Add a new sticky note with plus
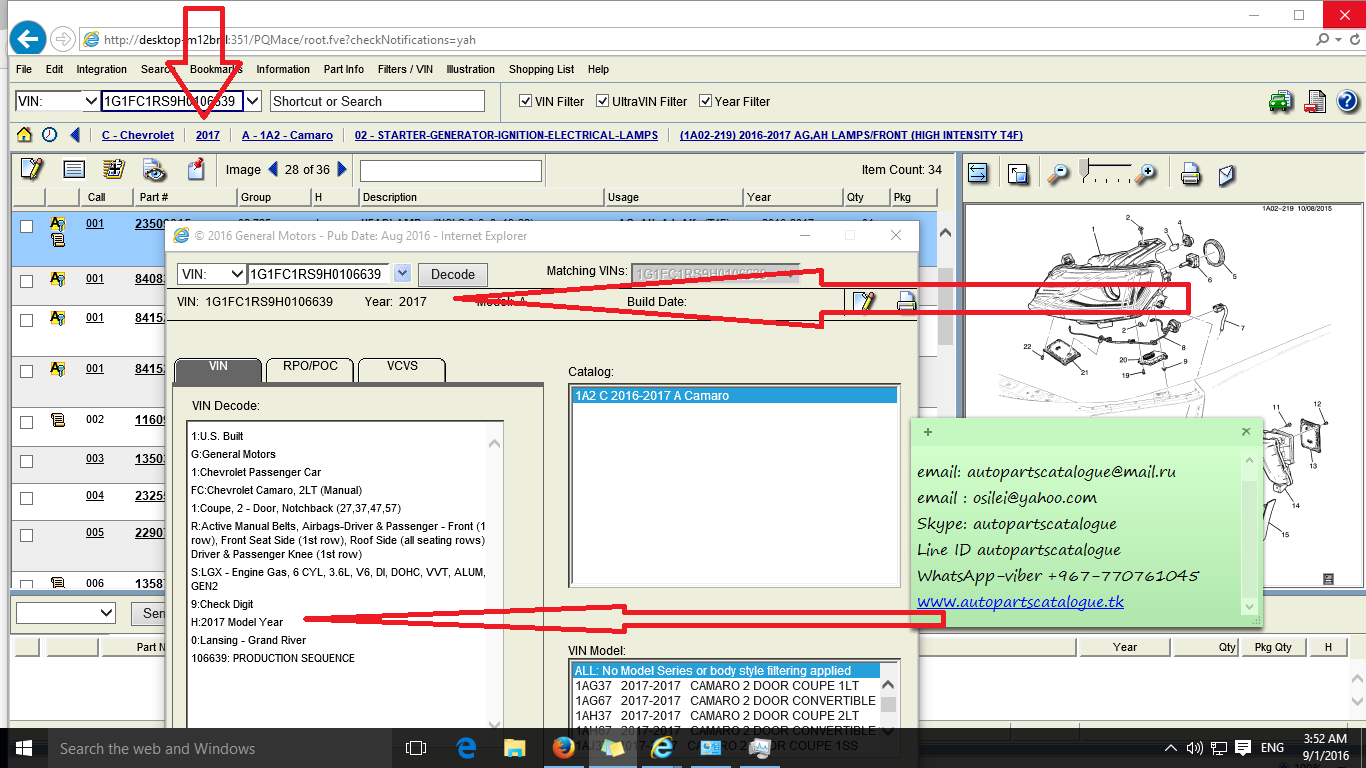1366x768 pixels. 928,432
